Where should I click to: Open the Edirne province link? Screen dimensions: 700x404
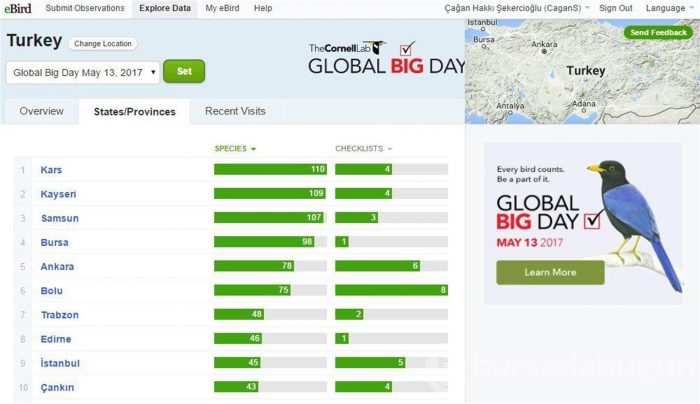[x=56, y=339]
